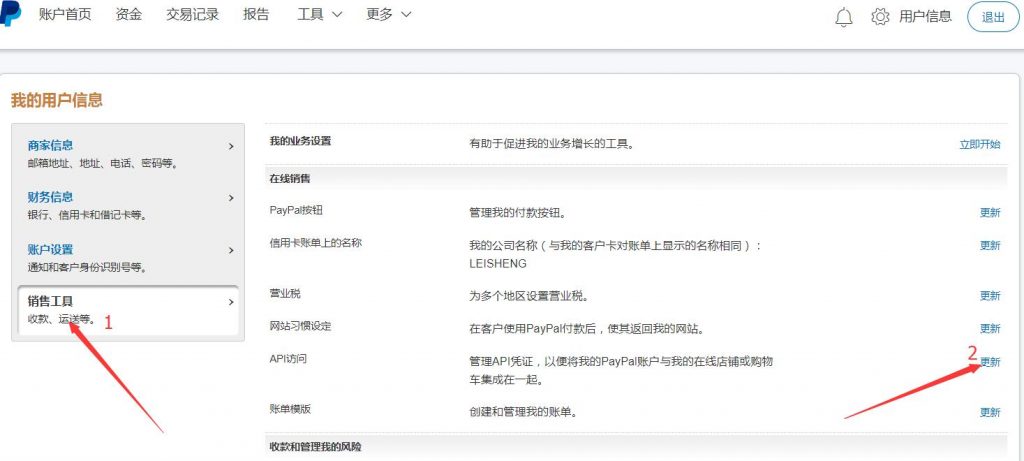Viewport: 1024px width, 461px height.
Task: Open 财务信息 sidebar section
Action: pyautogui.click(x=126, y=205)
